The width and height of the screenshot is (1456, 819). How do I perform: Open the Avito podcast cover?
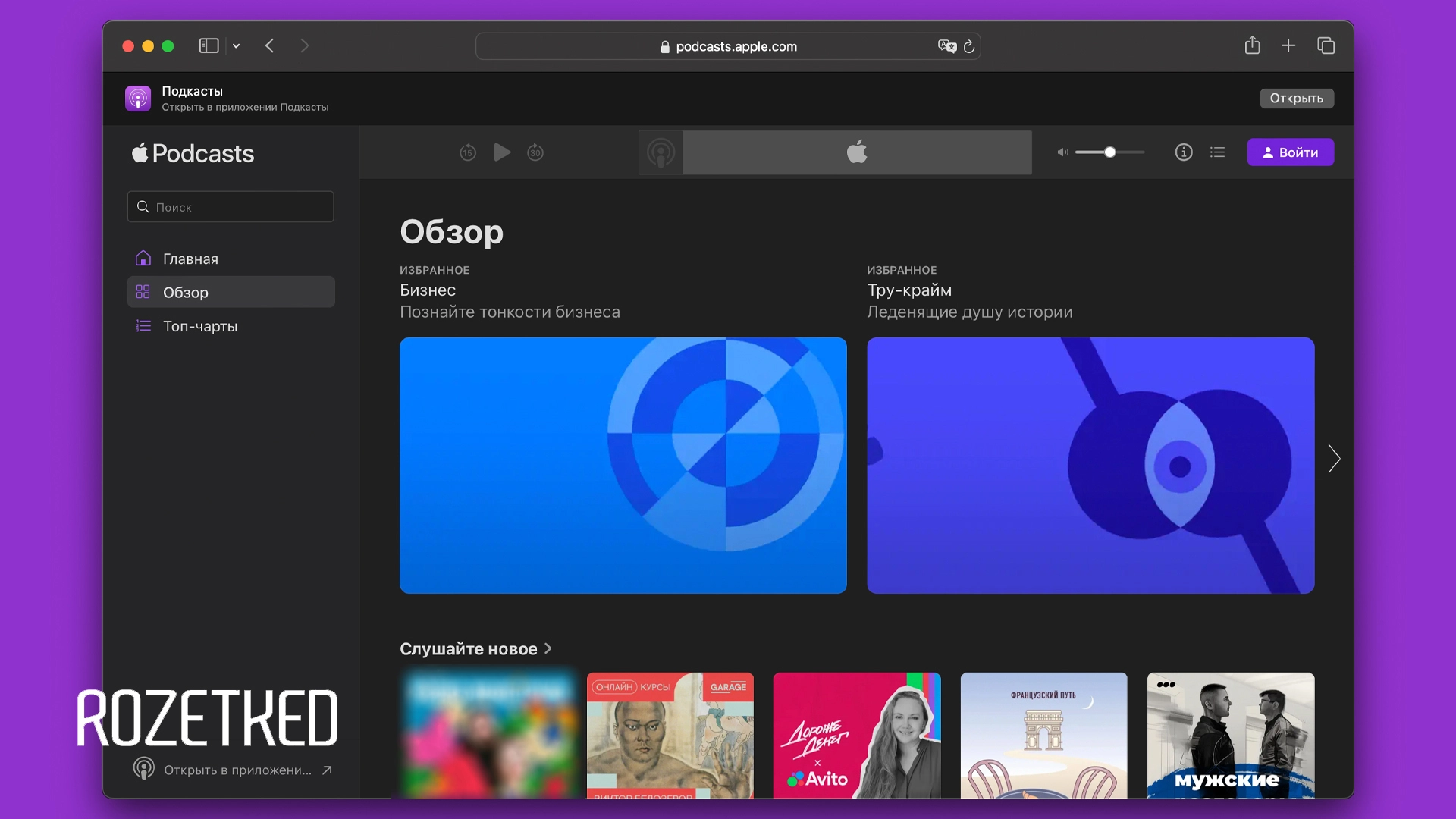click(857, 736)
